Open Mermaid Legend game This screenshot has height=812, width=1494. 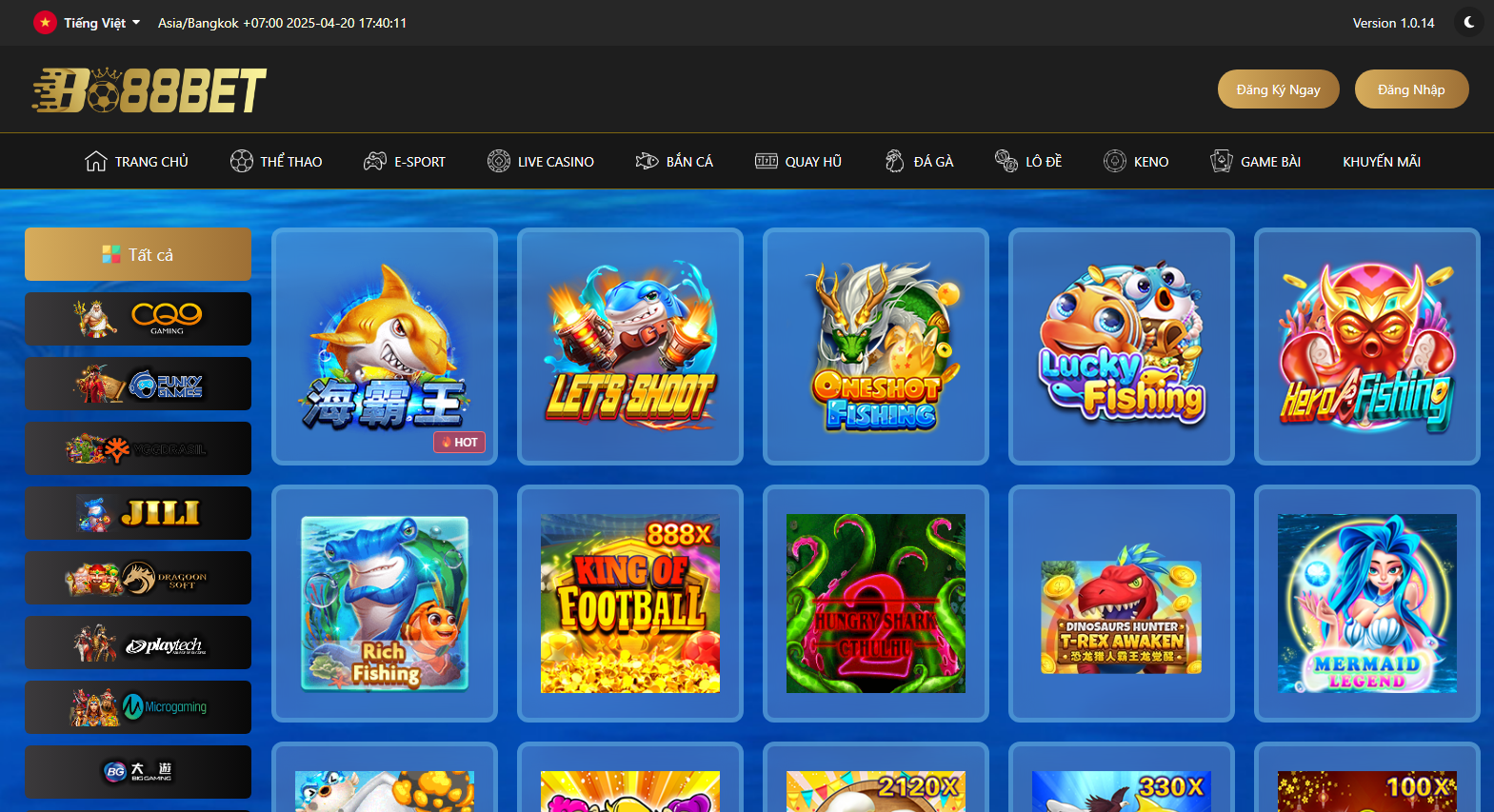(x=1367, y=604)
